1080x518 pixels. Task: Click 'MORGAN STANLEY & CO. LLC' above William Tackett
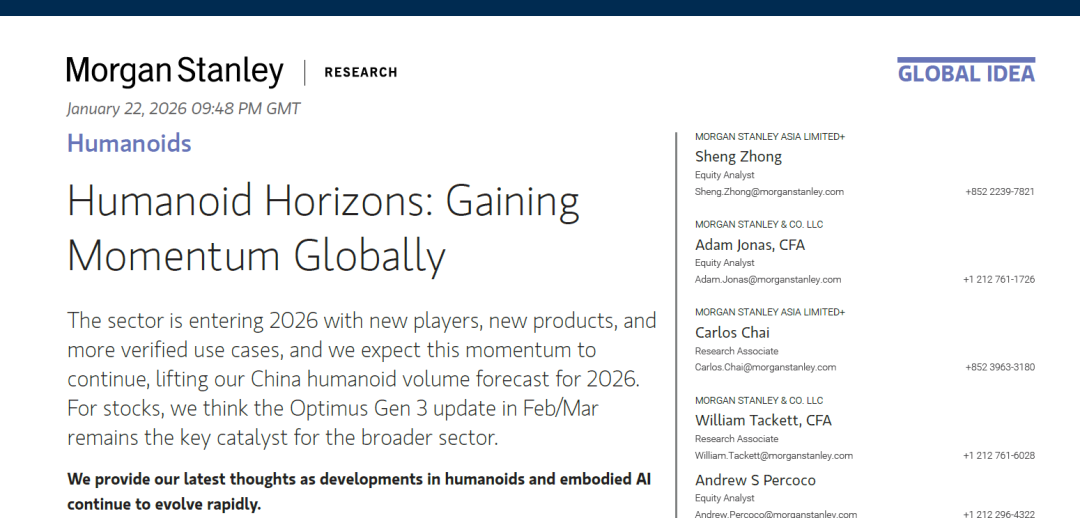pos(759,400)
